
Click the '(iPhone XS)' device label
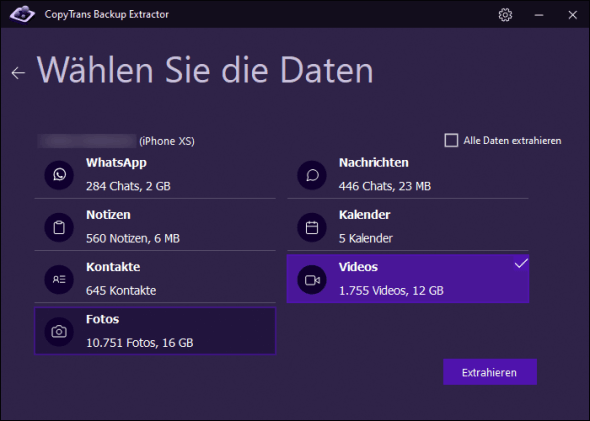167,141
